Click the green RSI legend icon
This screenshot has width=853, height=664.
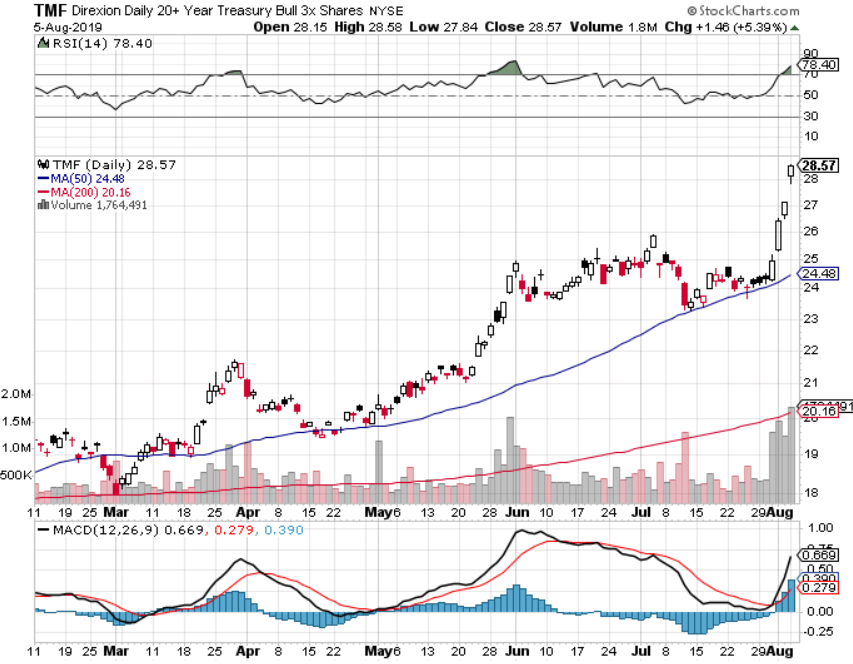[43, 43]
